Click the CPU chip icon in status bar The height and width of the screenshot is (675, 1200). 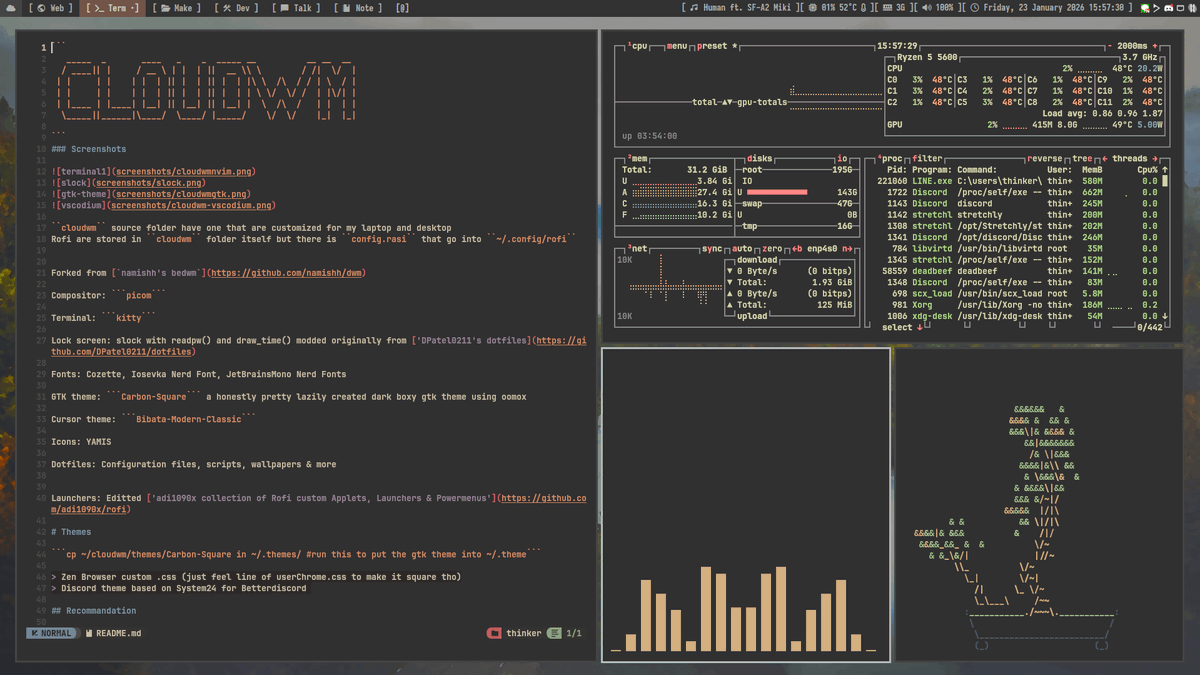[x=813, y=8]
